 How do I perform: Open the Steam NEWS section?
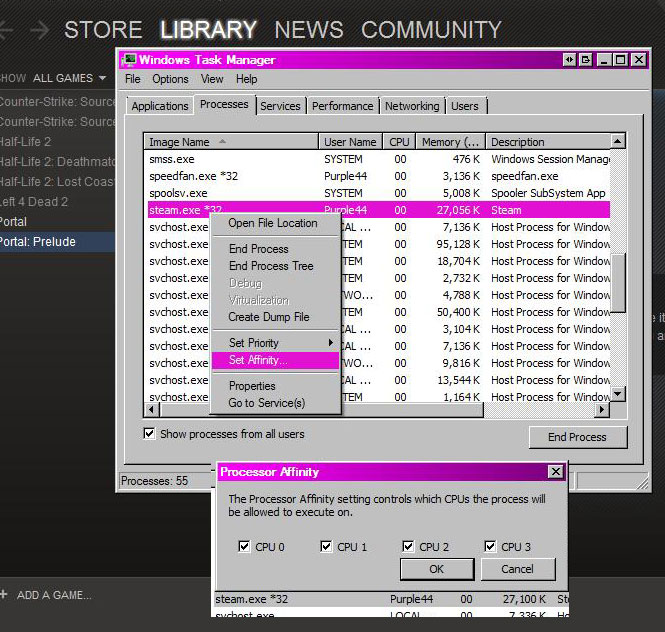click(309, 30)
